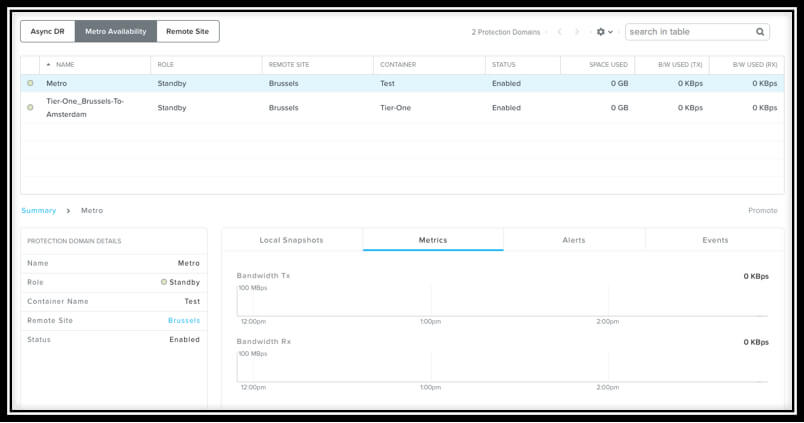
Task: Go to previous page arrow
Action: tap(559, 32)
